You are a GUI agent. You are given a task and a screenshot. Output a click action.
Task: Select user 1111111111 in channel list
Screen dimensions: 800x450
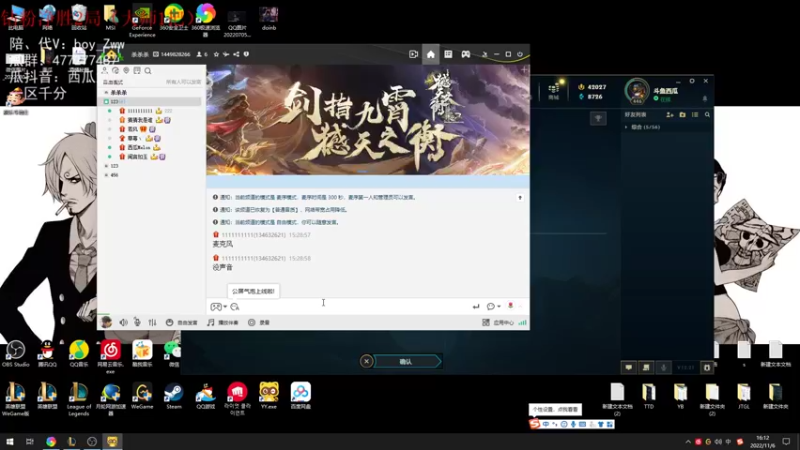point(140,111)
